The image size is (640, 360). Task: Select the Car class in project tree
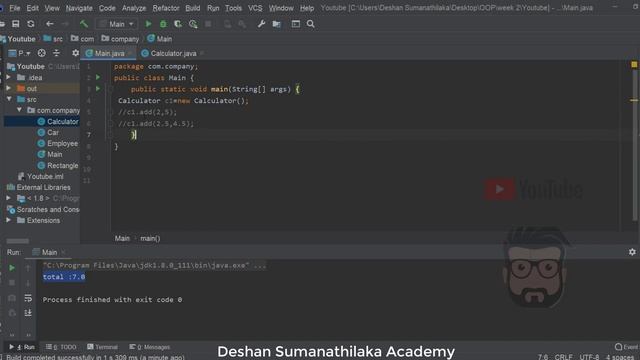[48, 132]
